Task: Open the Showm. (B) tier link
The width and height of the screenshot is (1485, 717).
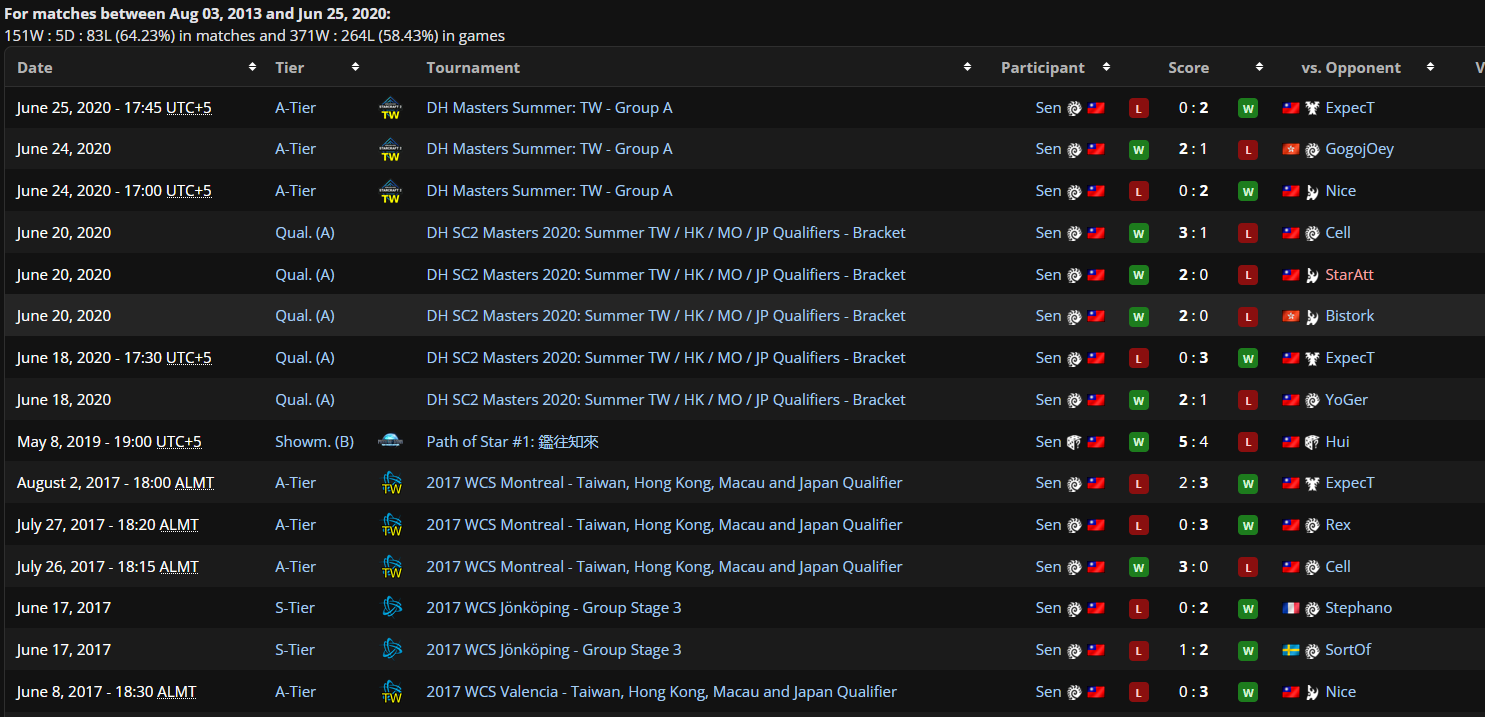Action: pos(315,442)
